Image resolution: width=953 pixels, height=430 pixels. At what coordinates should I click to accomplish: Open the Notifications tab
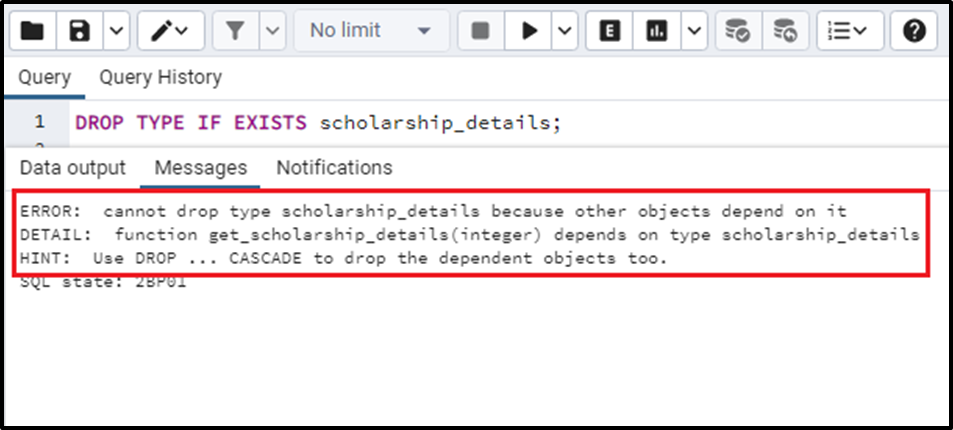pos(334,167)
